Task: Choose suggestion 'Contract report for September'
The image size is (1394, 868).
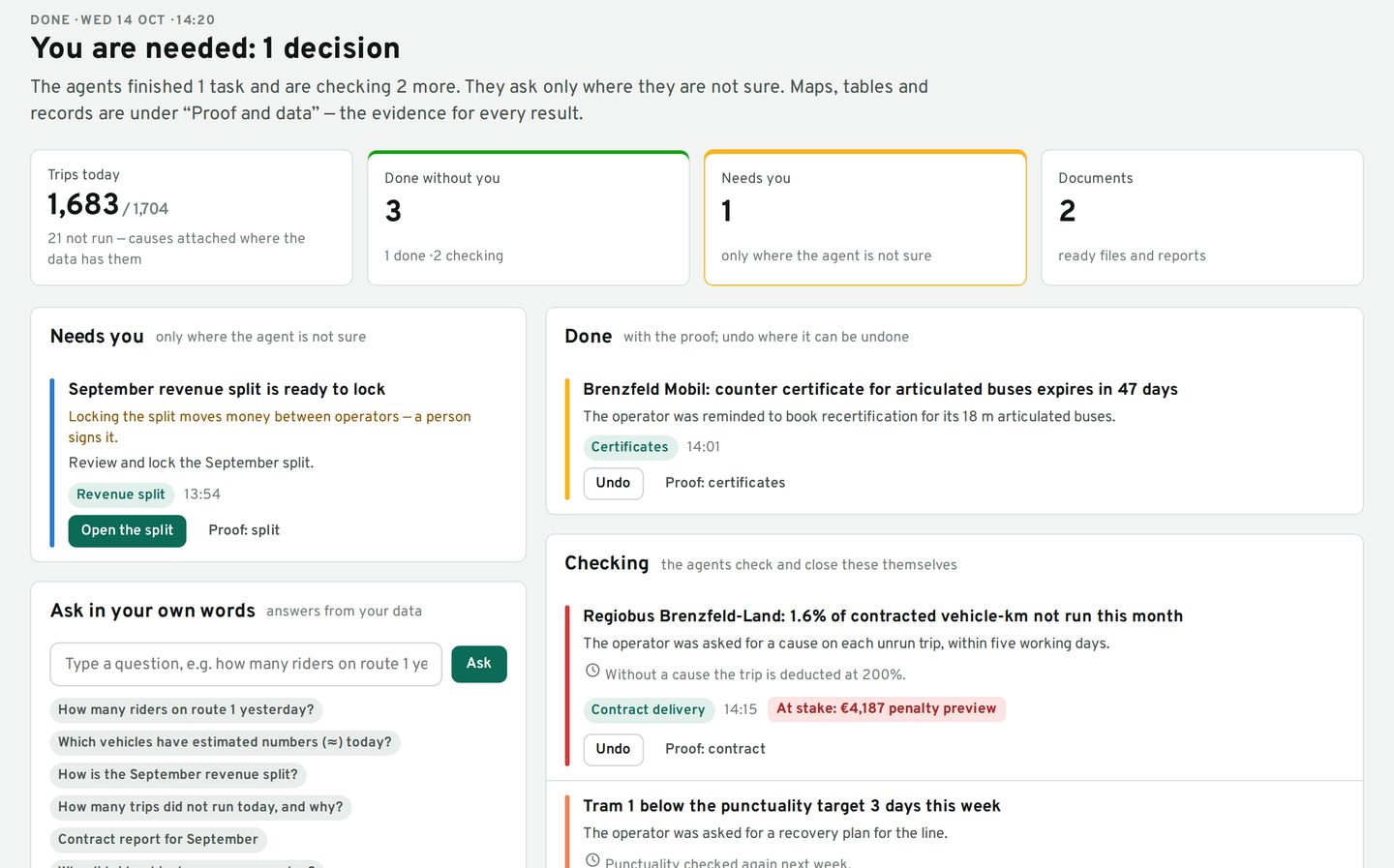Action: pos(158,840)
